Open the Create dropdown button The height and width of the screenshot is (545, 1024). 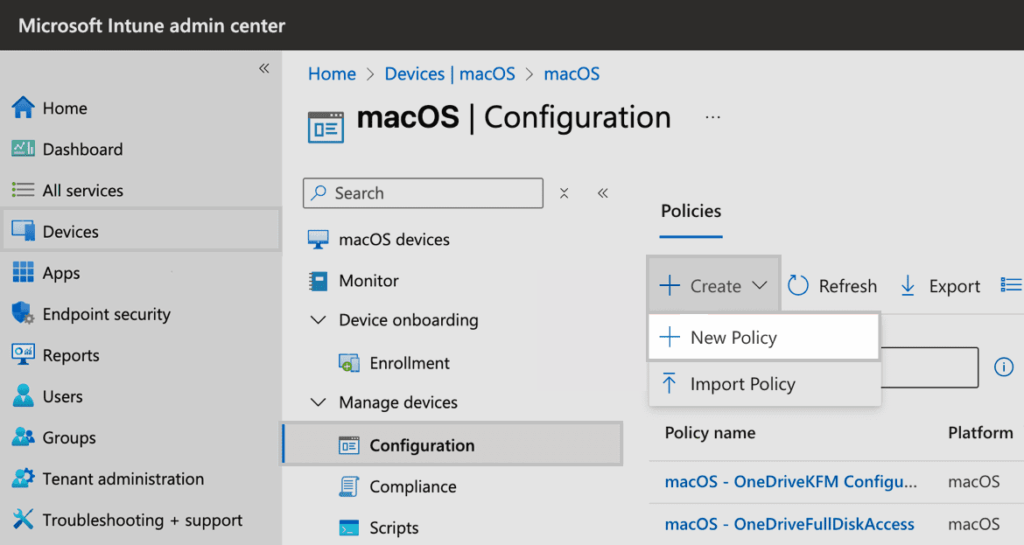pyautogui.click(x=713, y=286)
